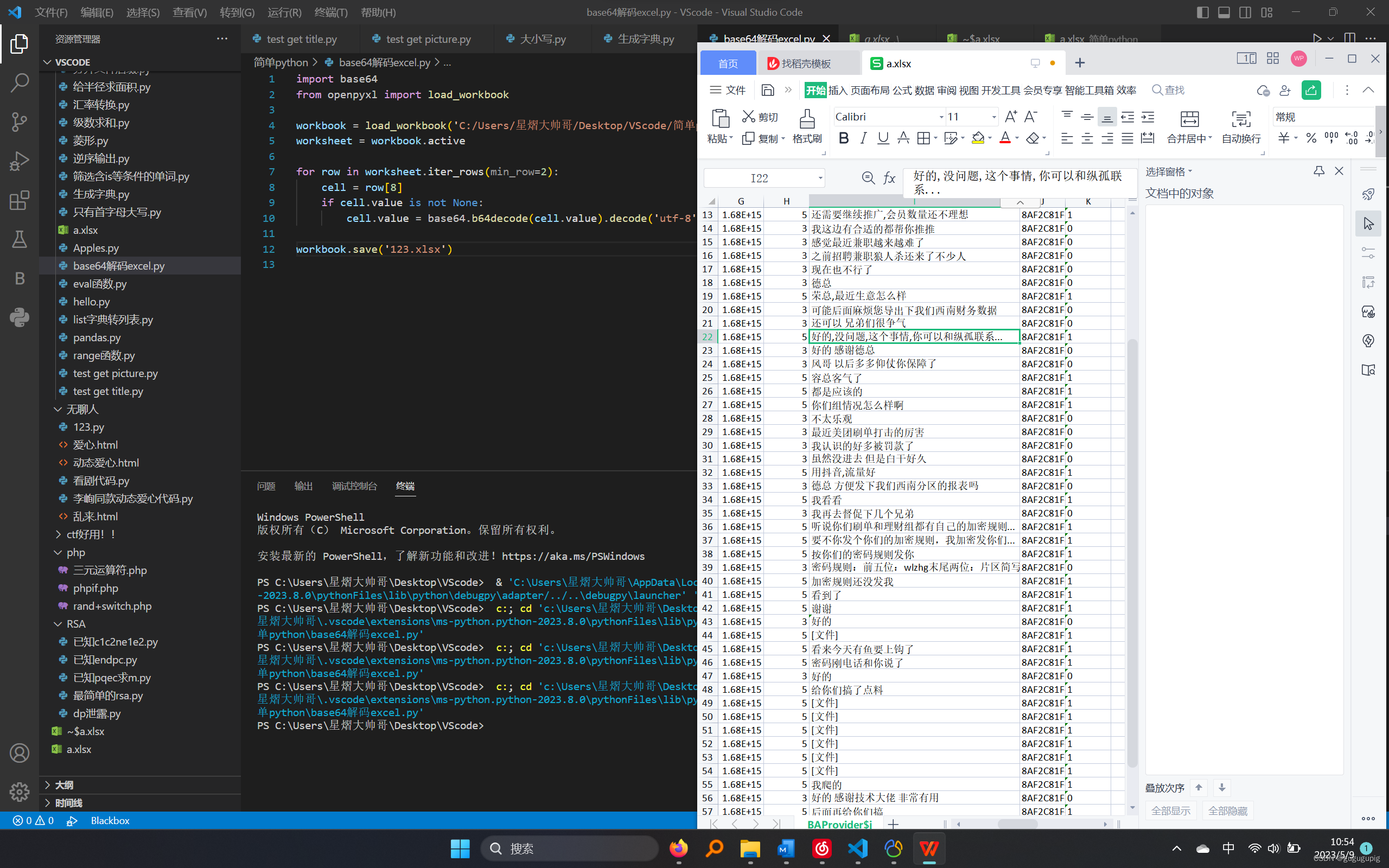This screenshot has height=868, width=1389.
Task: Apply bold formatting in WPS
Action: tap(843, 138)
